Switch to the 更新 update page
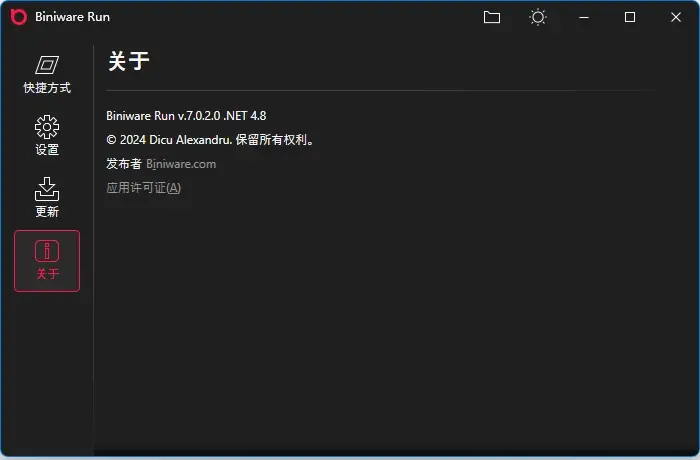Viewport: 700px width, 460px height. point(47,198)
